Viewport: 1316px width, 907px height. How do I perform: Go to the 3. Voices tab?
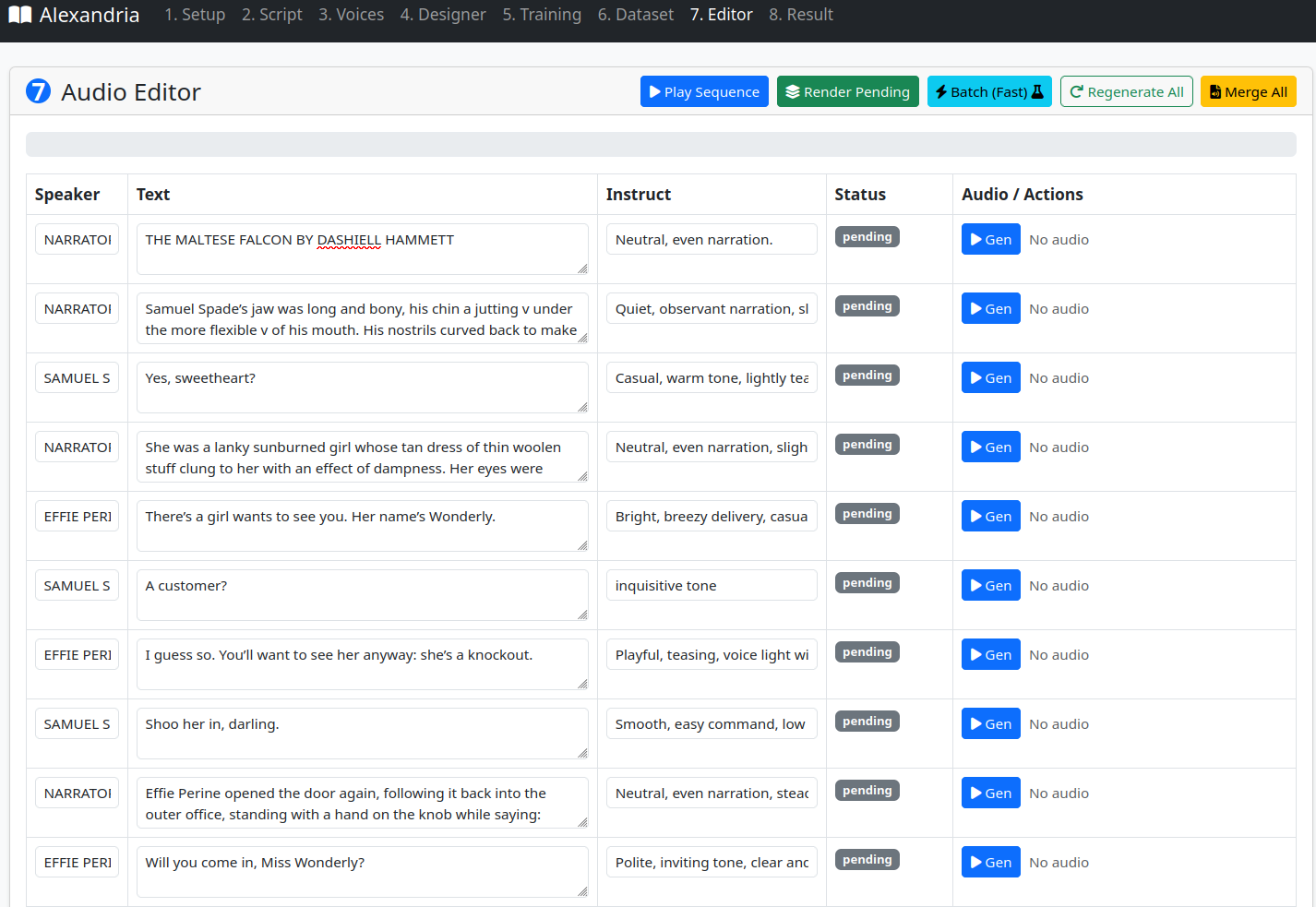click(x=351, y=15)
